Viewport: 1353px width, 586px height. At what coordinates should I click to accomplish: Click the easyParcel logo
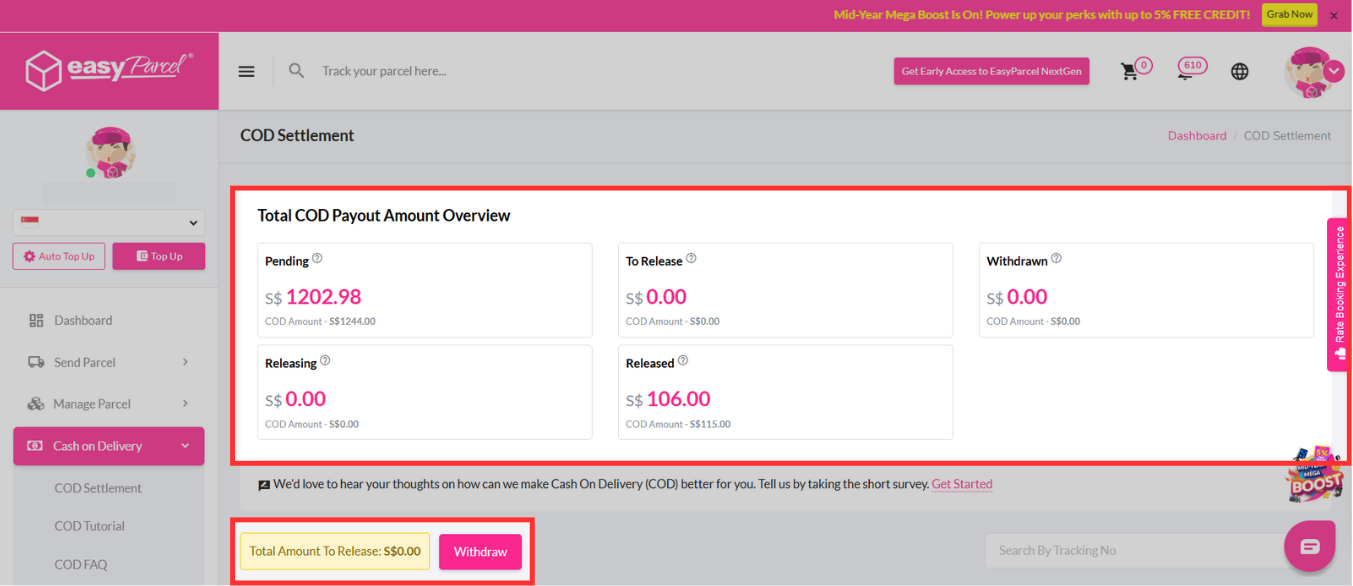(x=109, y=70)
